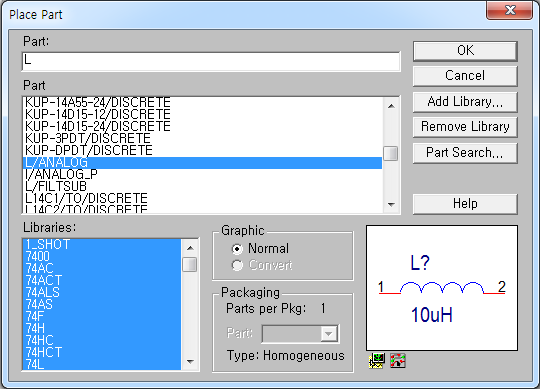Image resolution: width=540 pixels, height=389 pixels.
Task: Select KUP-14A55-24/DISCRETE in part list
Action: (x=202, y=103)
